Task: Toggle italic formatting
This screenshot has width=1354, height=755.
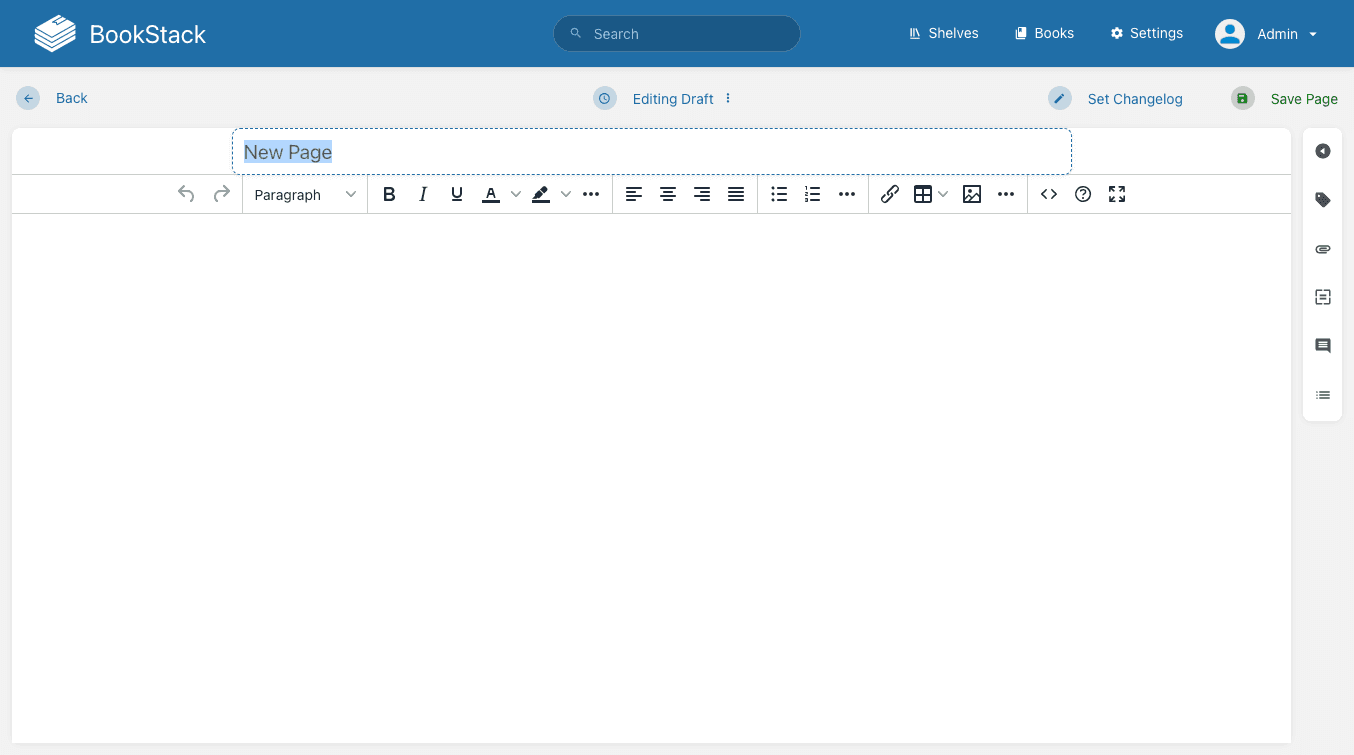Action: coord(423,194)
